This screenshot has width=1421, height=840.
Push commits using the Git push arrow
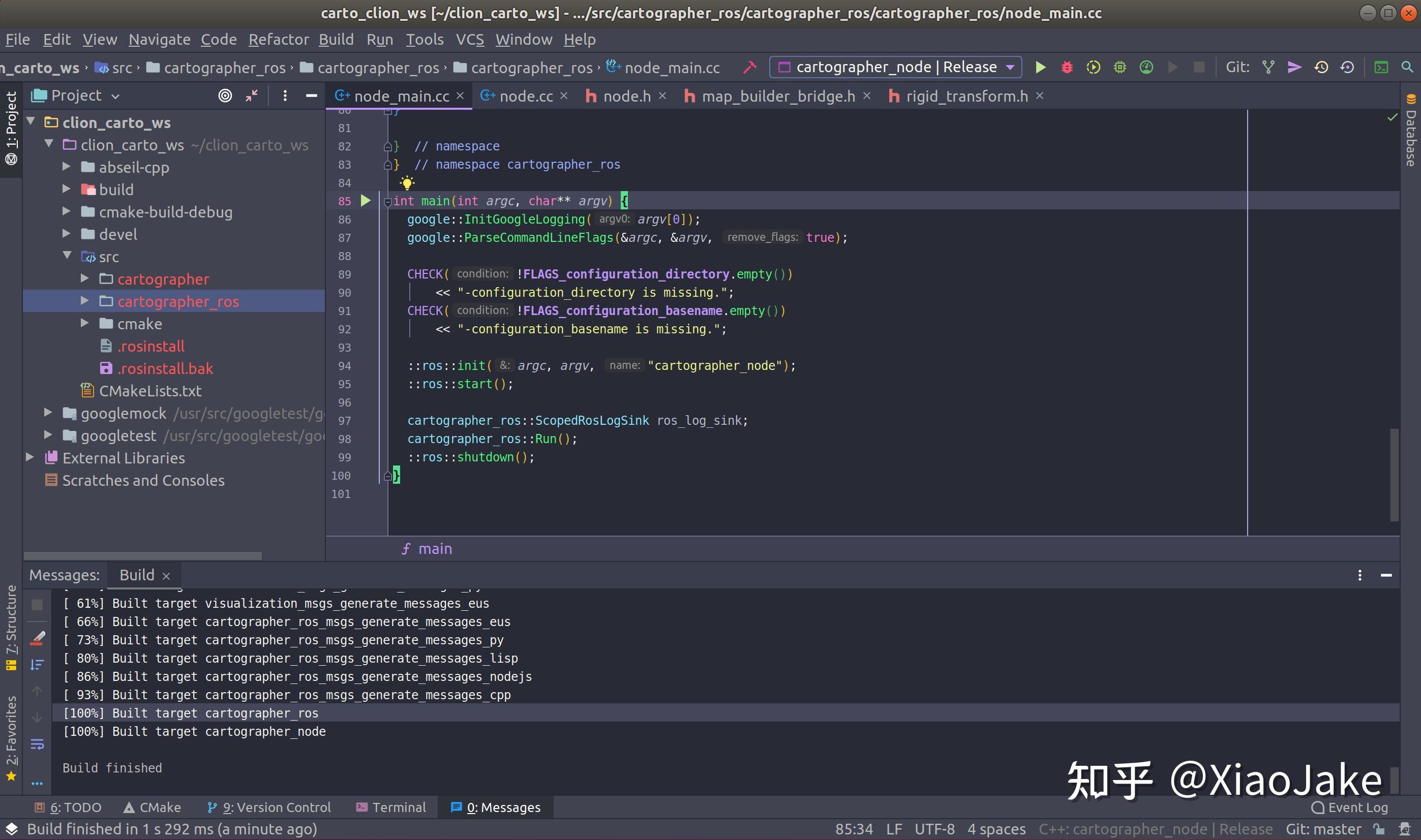click(x=1295, y=67)
